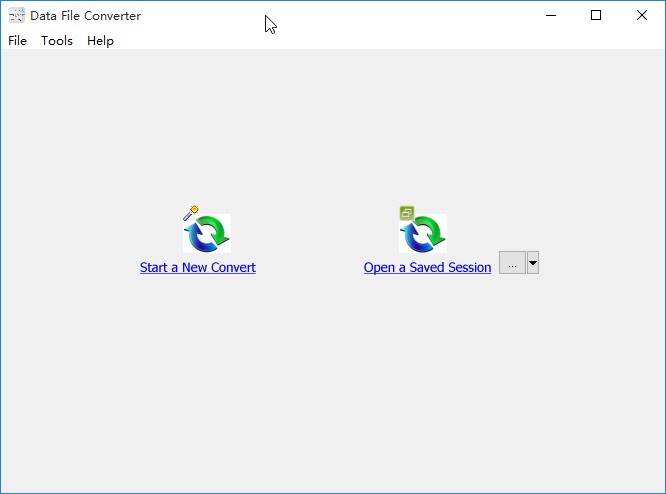The image size is (666, 494).
Task: Maximize the Data File Converter window
Action: pyautogui.click(x=596, y=15)
